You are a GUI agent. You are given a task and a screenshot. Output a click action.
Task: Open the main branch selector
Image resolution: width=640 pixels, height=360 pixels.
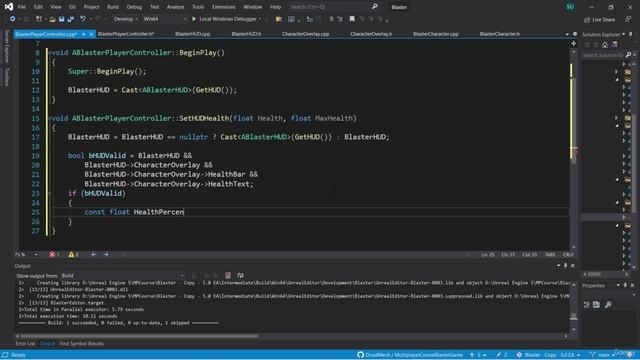pos(601,355)
